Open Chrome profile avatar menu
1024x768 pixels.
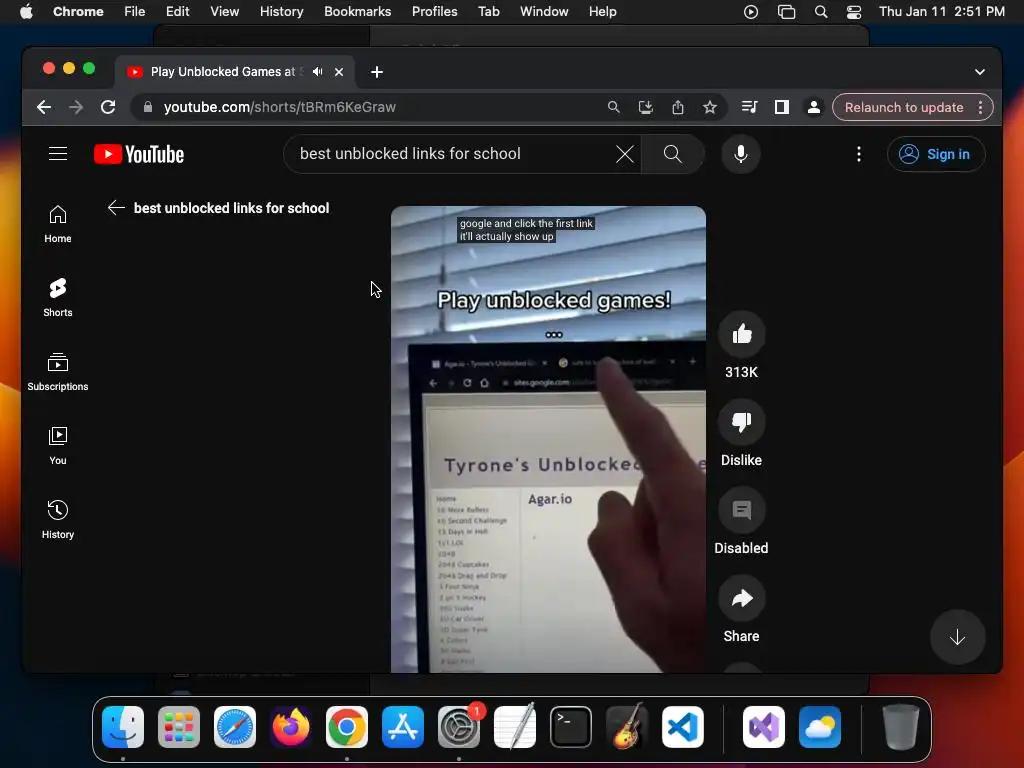pos(814,107)
